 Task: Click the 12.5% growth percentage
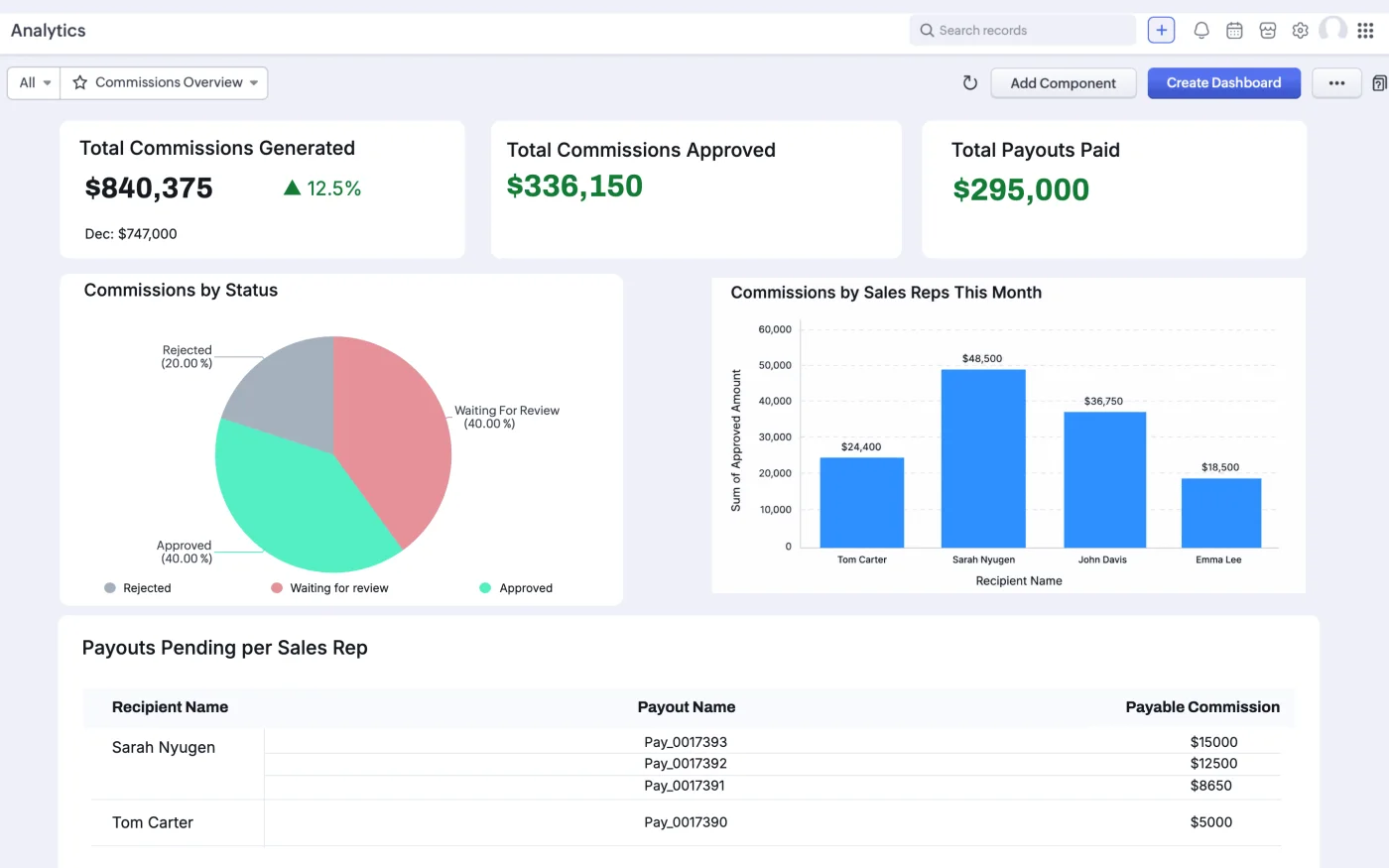(334, 188)
